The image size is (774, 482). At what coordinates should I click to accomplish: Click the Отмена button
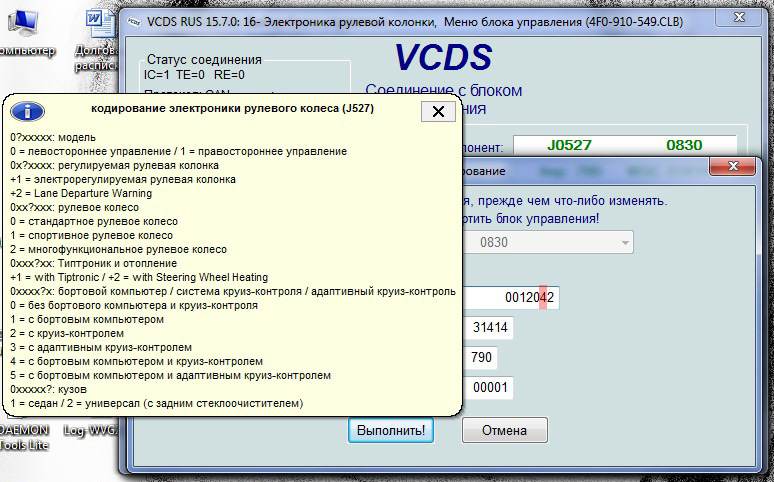(x=504, y=430)
